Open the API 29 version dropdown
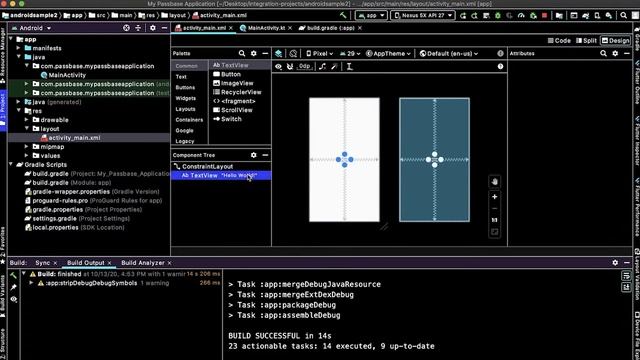 point(350,53)
